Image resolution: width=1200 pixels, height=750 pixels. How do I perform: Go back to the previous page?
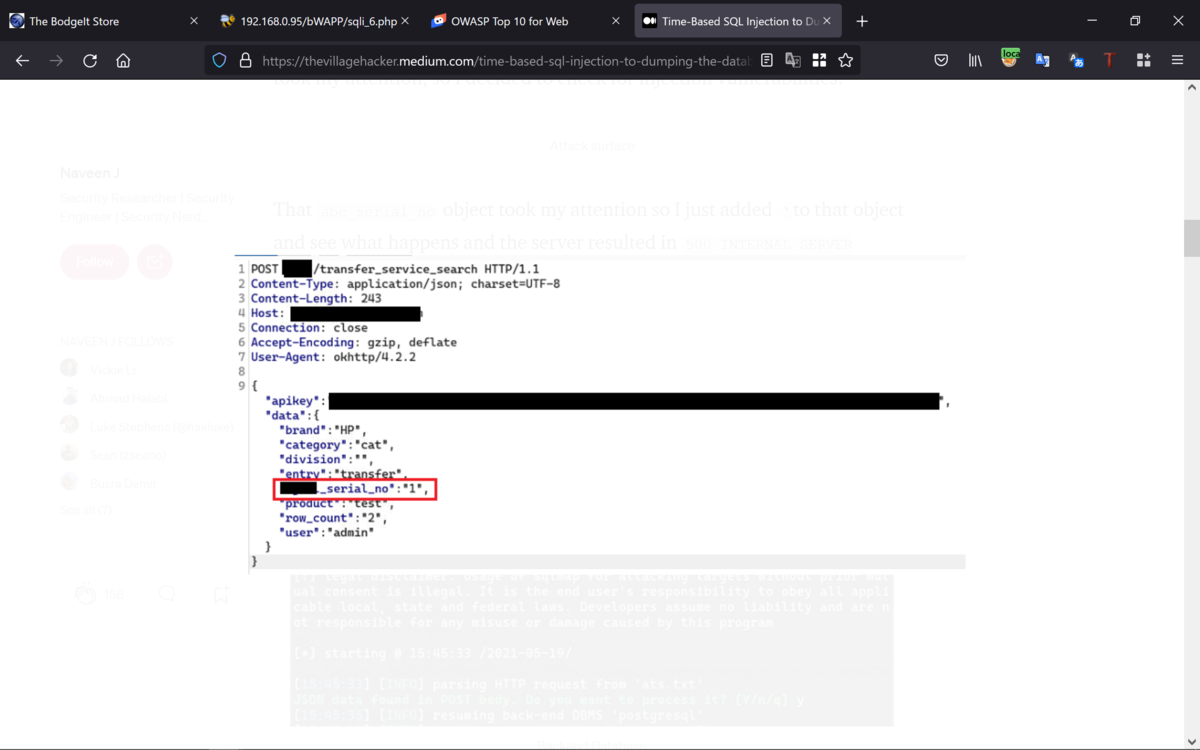[22, 61]
